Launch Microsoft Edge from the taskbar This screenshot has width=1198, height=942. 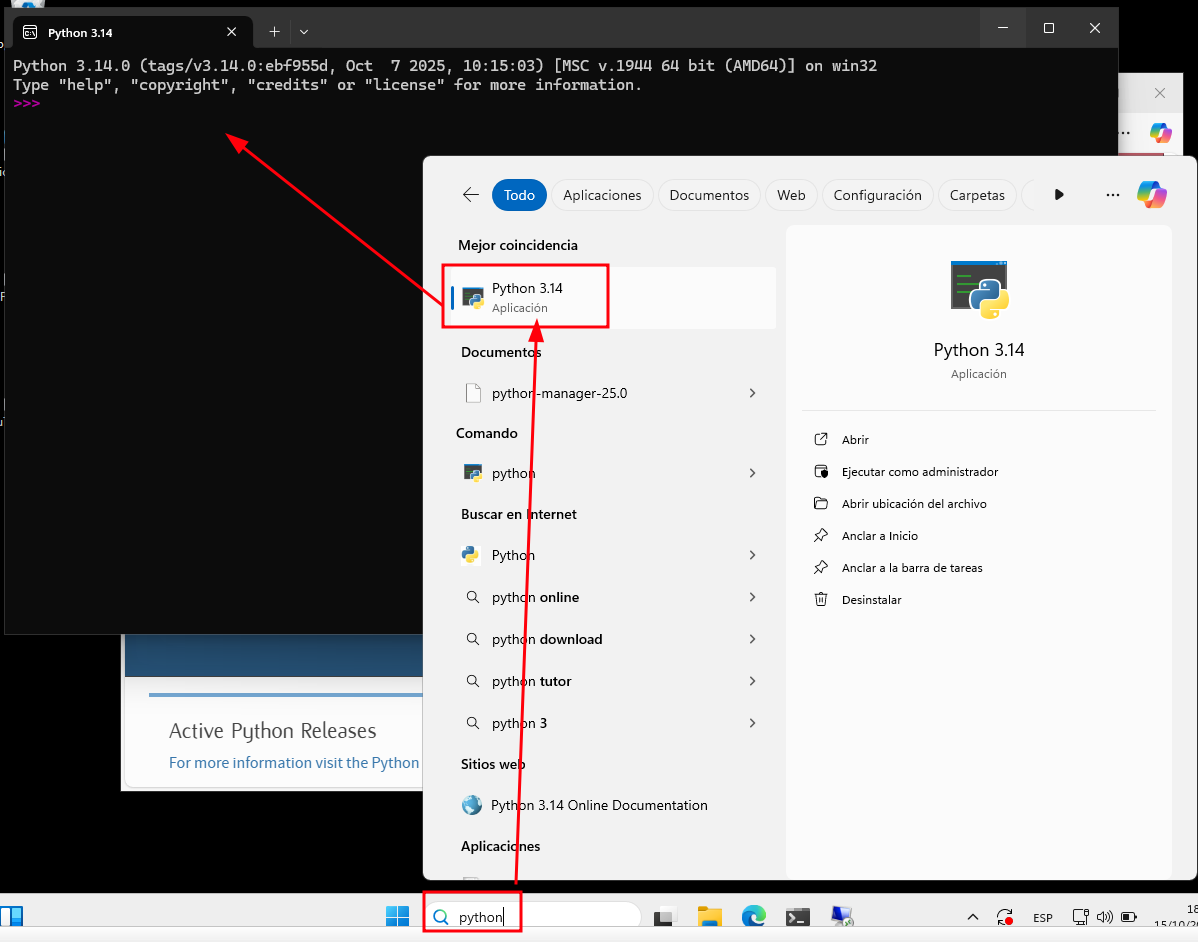[753, 916]
